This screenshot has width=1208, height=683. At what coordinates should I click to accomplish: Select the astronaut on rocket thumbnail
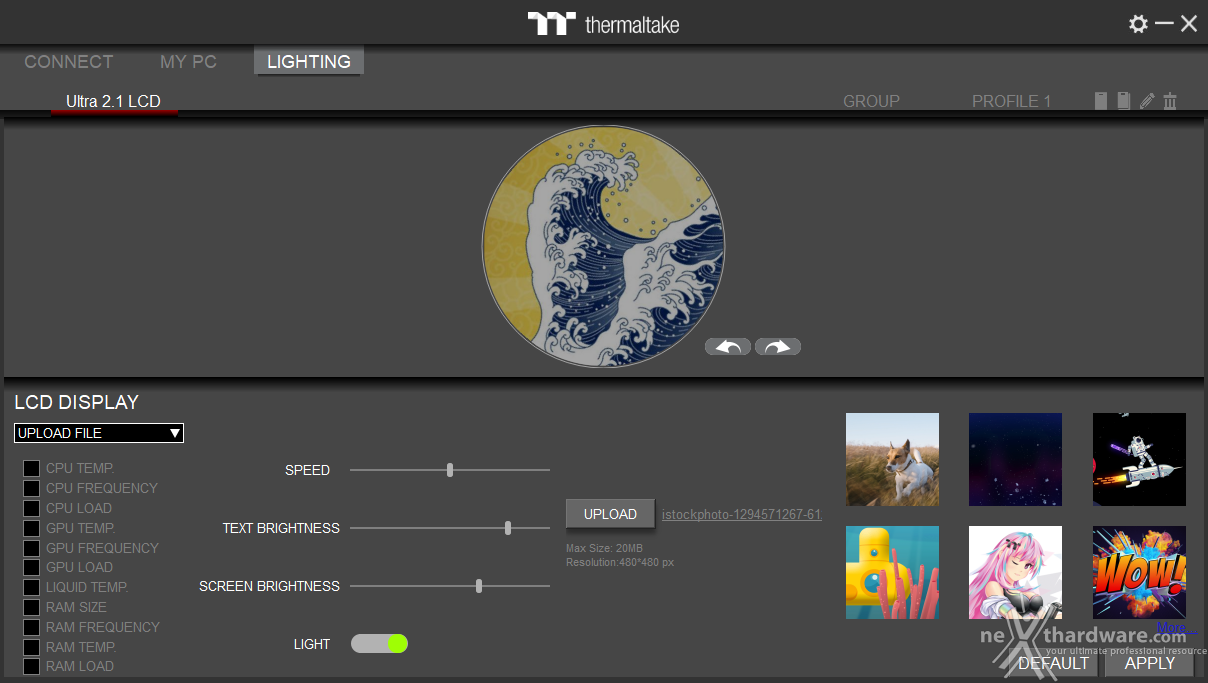(1139, 459)
